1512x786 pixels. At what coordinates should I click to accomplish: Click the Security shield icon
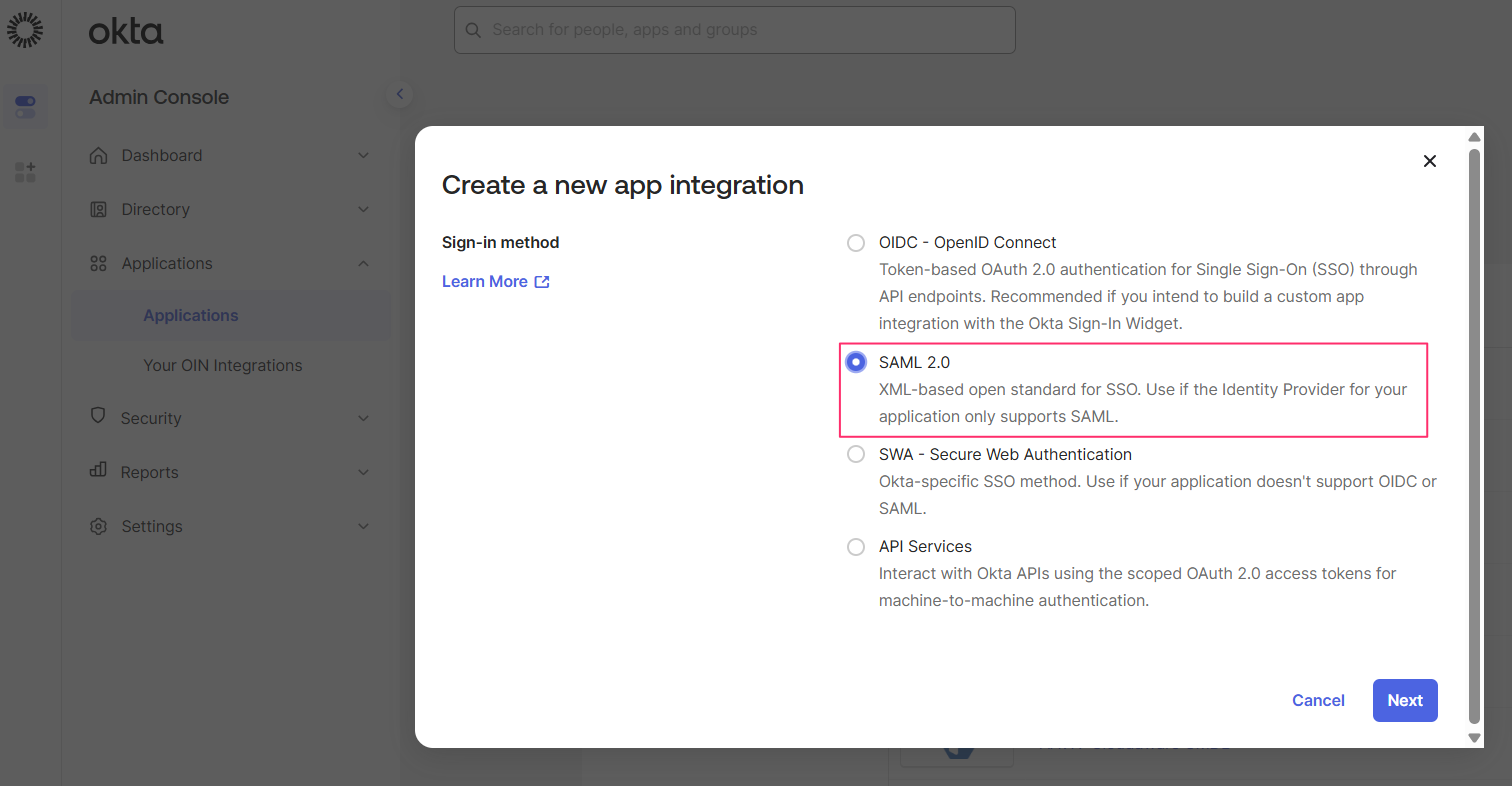tap(97, 417)
